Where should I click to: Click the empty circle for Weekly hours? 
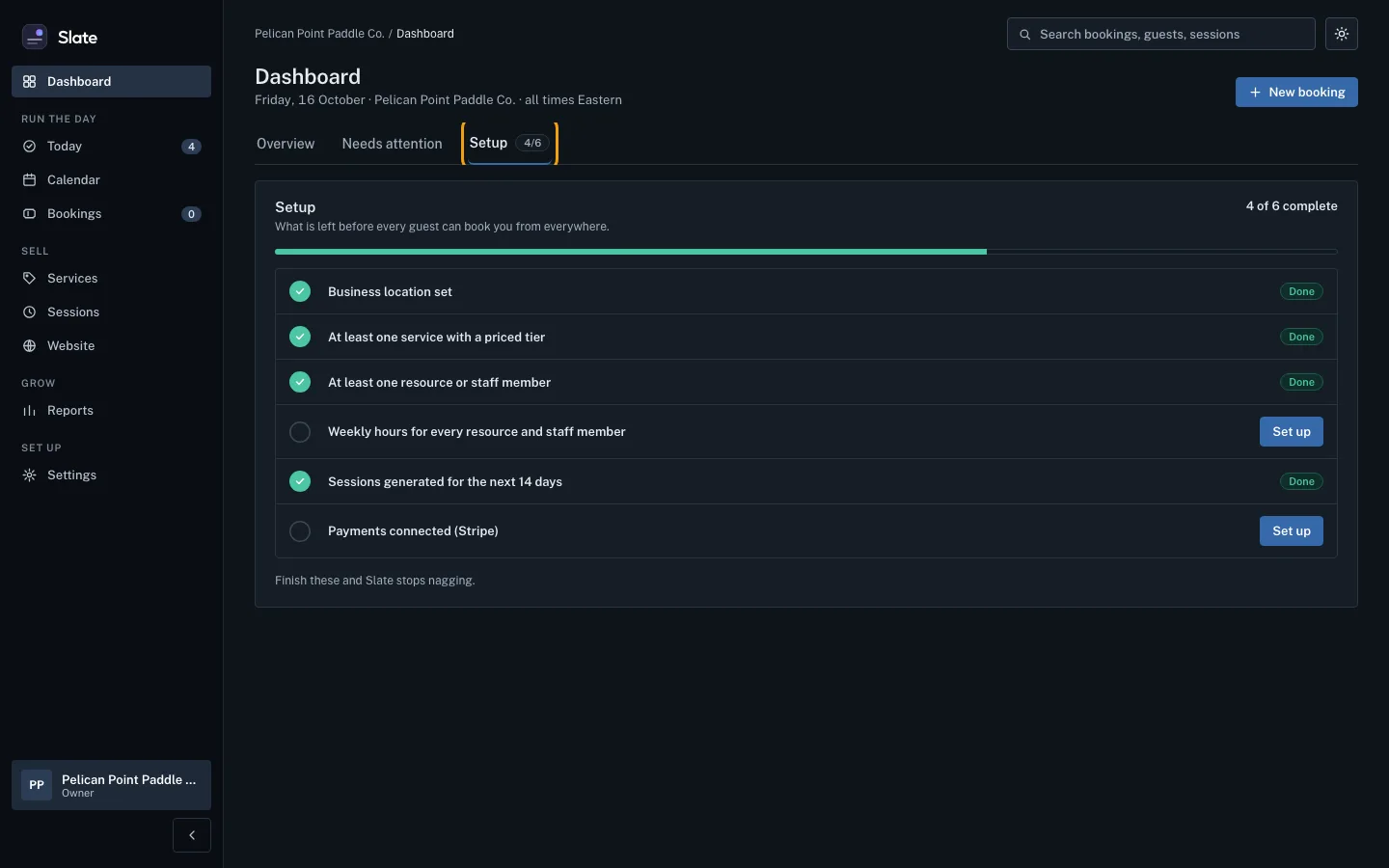click(300, 432)
